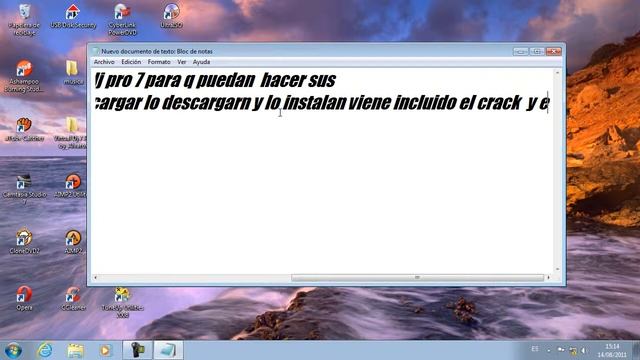Open the network tray icon
This screenshot has width=640, height=360.
(x=573, y=350)
